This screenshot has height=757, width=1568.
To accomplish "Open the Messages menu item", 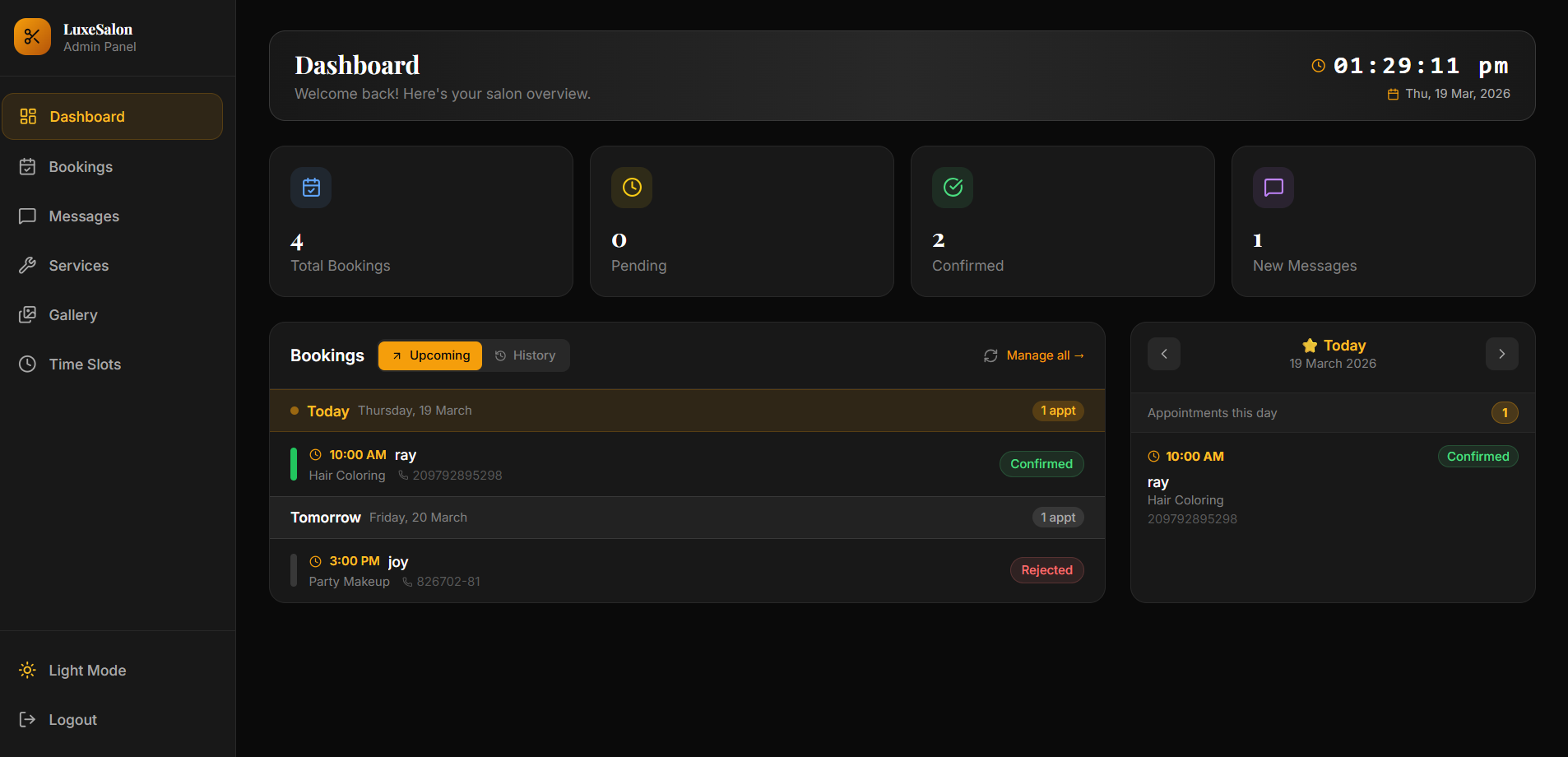I will pos(84,216).
